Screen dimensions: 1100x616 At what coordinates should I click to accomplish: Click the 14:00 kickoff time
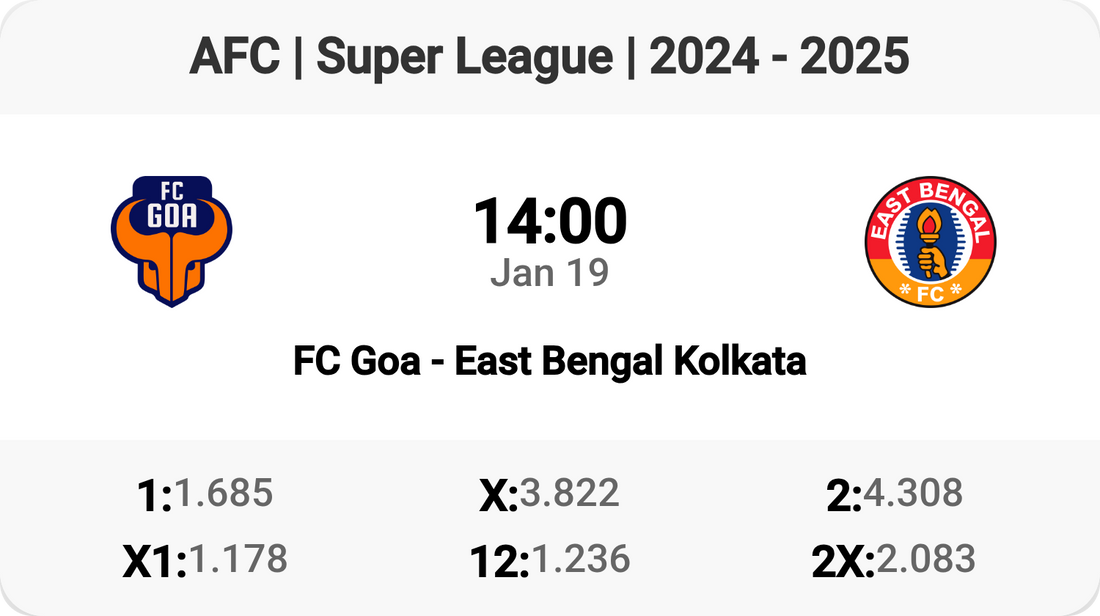[x=550, y=221]
